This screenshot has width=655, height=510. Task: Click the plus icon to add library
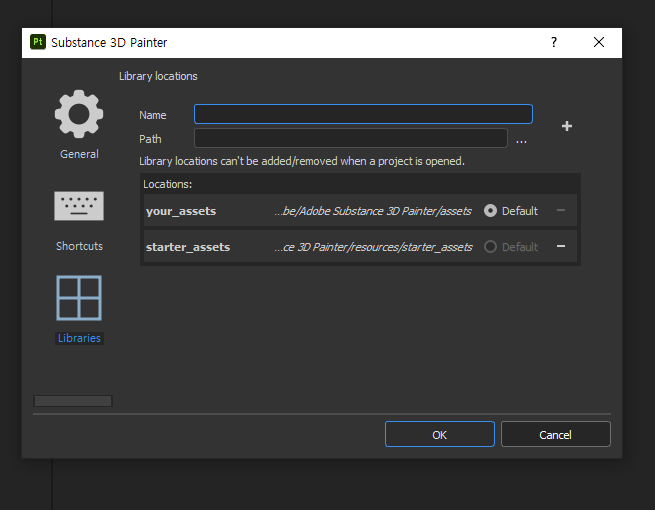pyautogui.click(x=566, y=126)
